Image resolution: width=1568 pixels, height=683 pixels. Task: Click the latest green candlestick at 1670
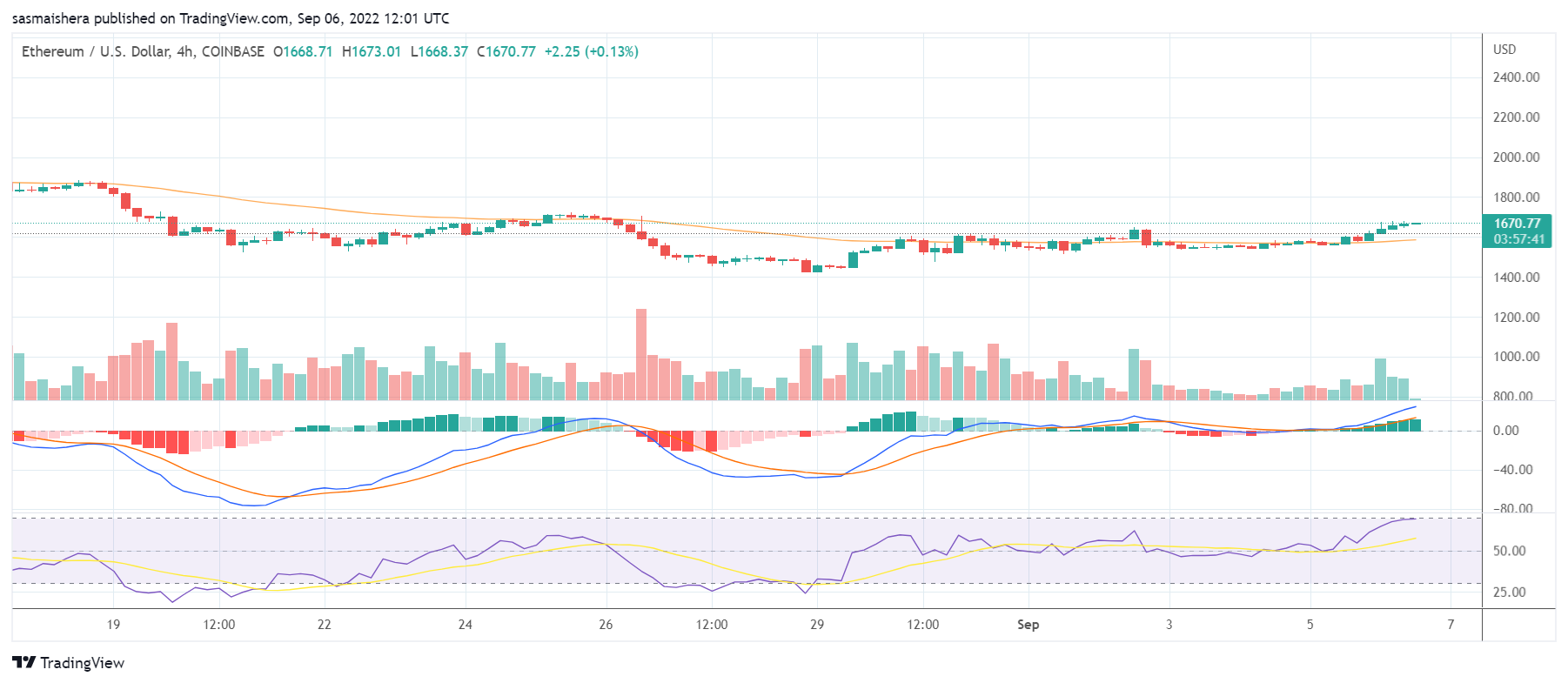(1415, 224)
